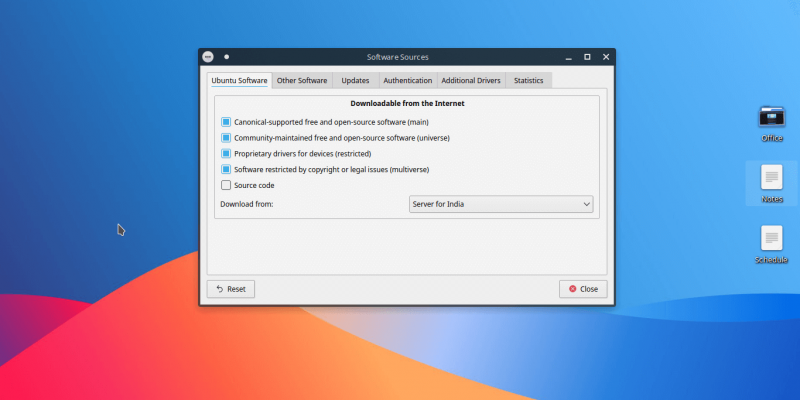Switch to the Other Software tab
Viewport: 800px width, 400px height.
pos(302,81)
